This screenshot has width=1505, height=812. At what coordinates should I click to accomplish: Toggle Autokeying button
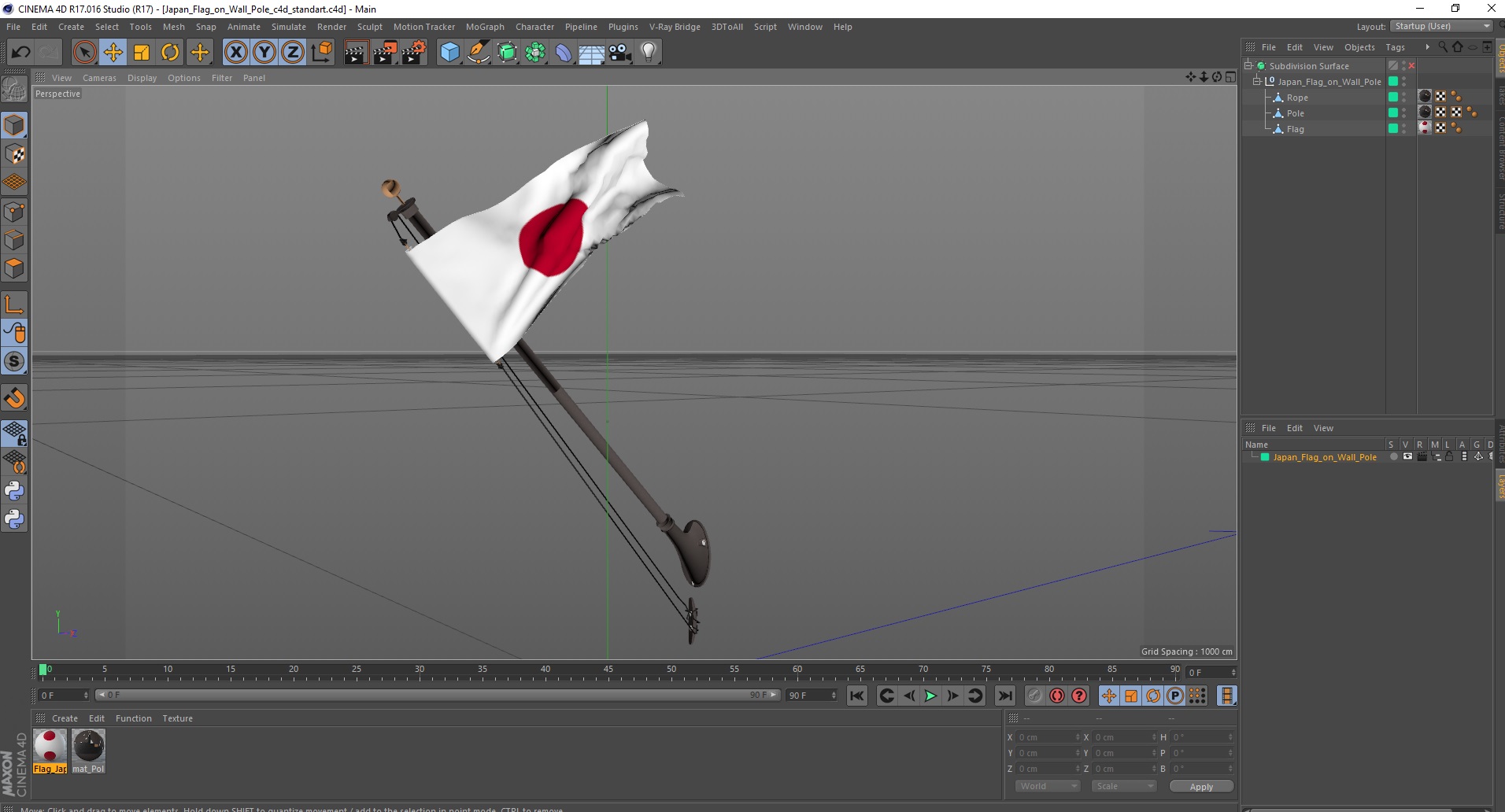[x=1056, y=696]
